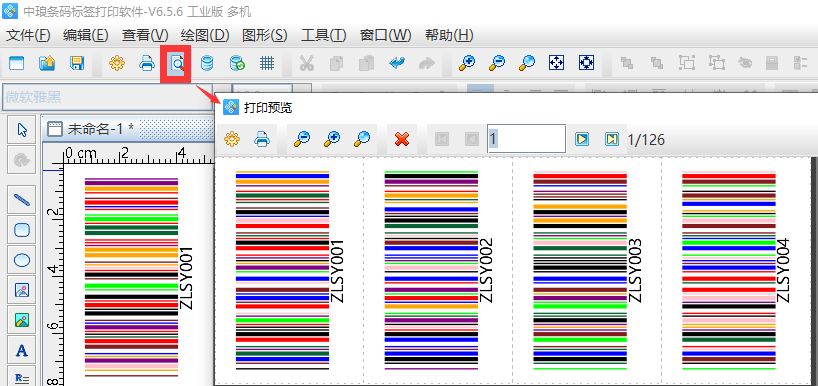Click the copy icon in main toolbar

click(x=336, y=64)
